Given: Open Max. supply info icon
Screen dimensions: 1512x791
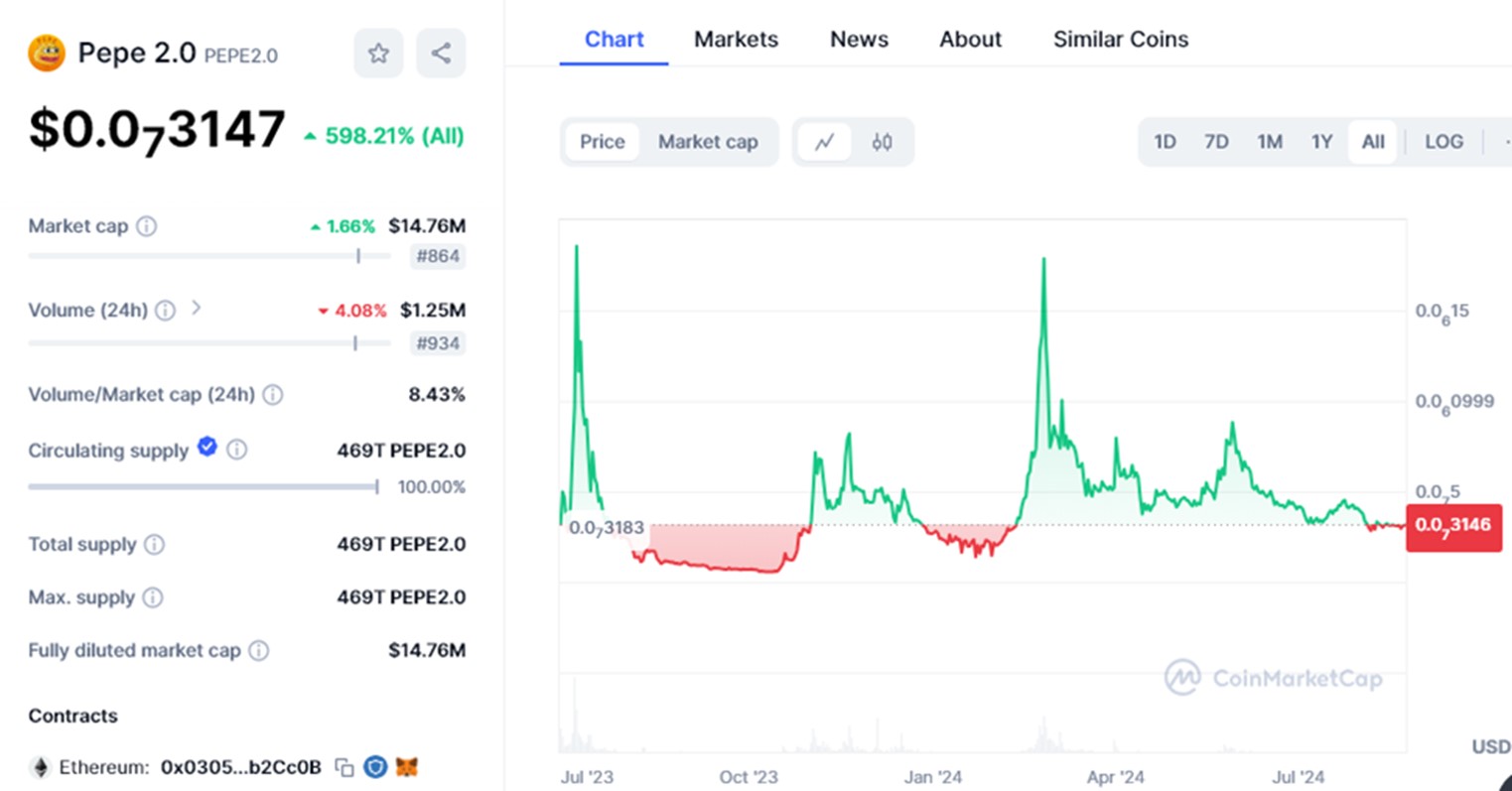Looking at the screenshot, I should (153, 597).
